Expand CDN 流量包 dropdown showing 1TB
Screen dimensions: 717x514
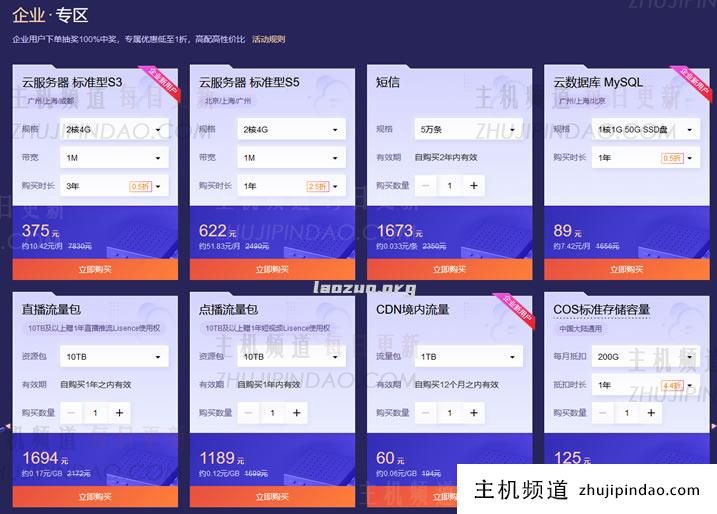468,356
